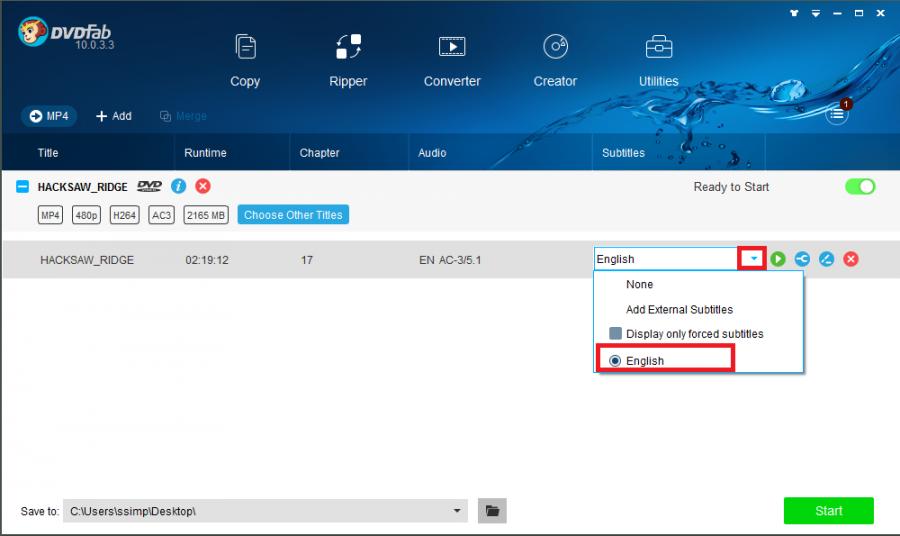900x536 pixels.
Task: Click the English subtitles selection field
Action: click(666, 259)
